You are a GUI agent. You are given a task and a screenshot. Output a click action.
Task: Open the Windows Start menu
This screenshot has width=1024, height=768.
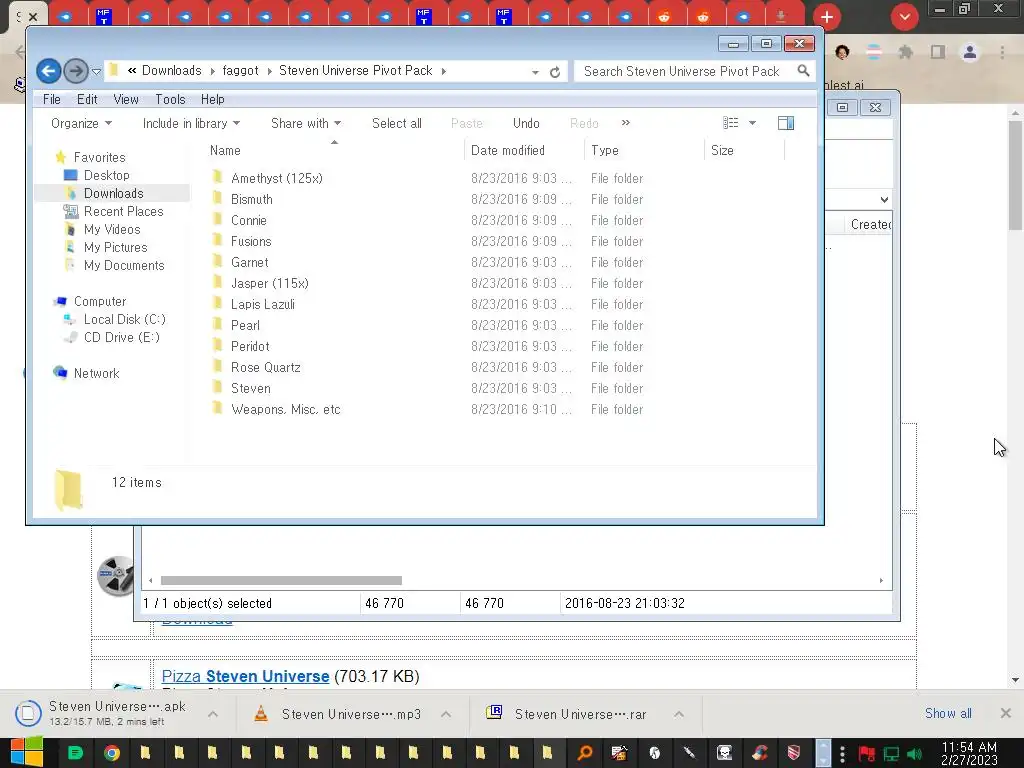pos(27,752)
